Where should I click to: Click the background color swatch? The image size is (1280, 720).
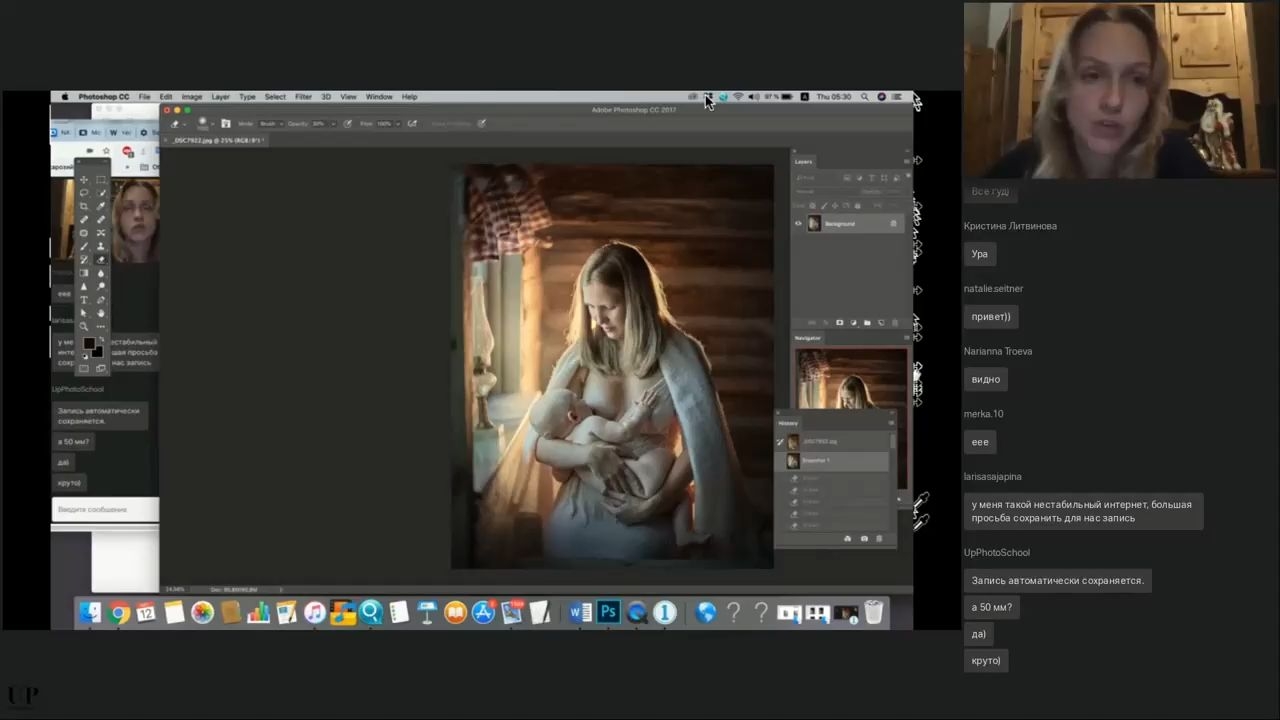point(97,352)
